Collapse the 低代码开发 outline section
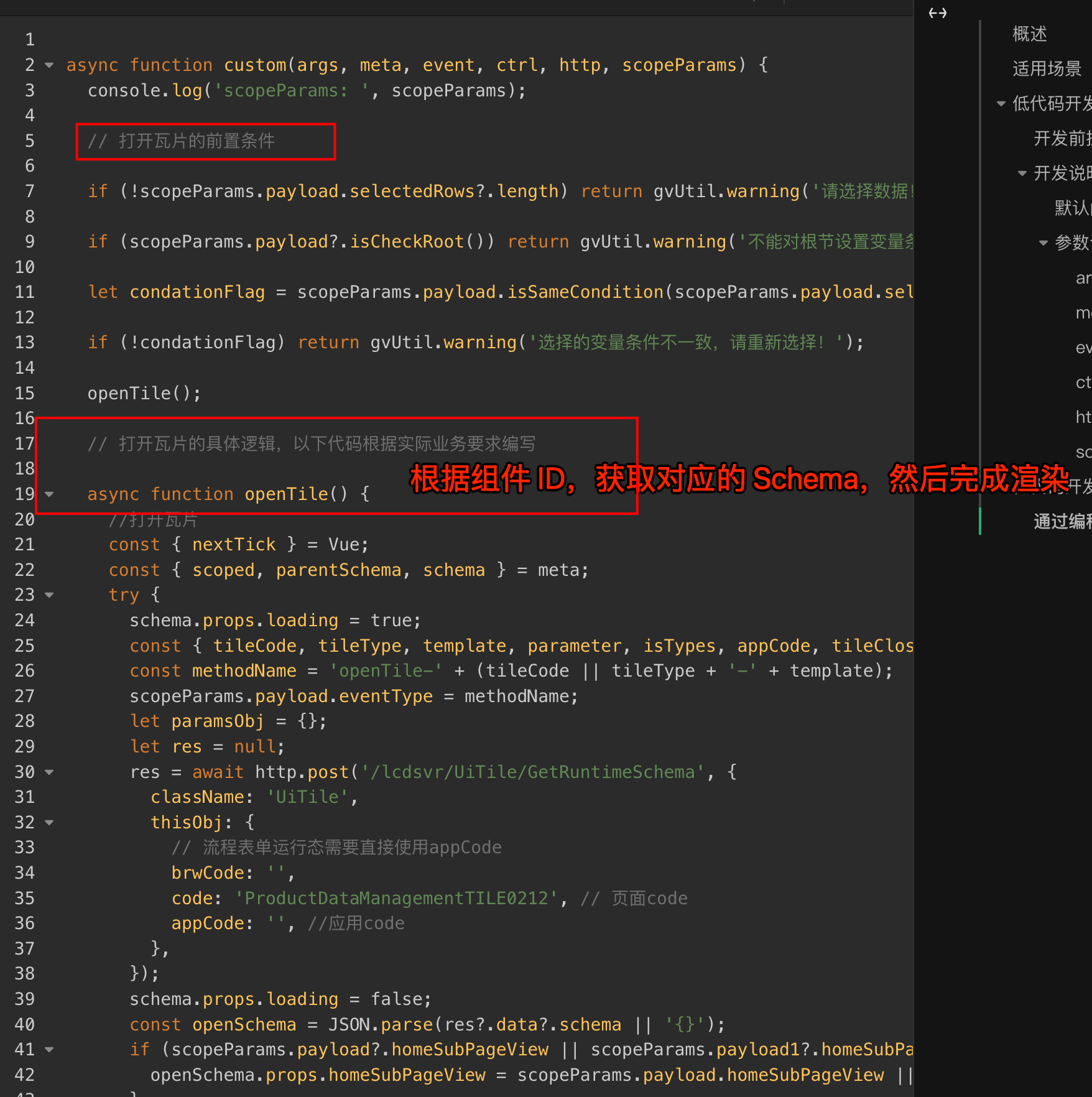Viewport: 1092px width, 1097px height. 1001,104
